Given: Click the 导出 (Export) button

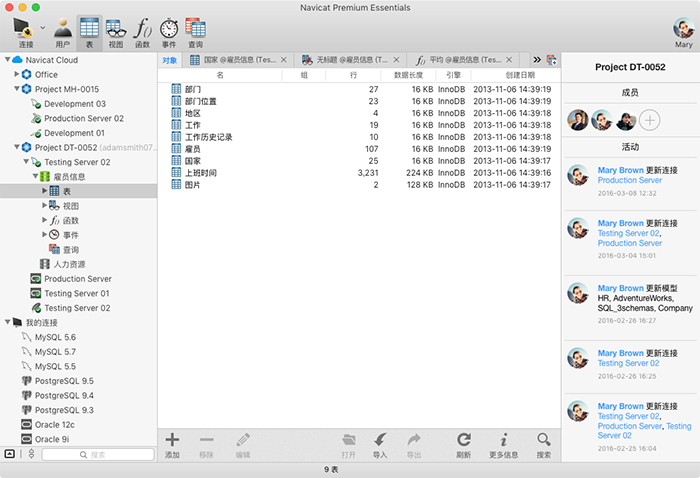Looking at the screenshot, I should (x=414, y=445).
